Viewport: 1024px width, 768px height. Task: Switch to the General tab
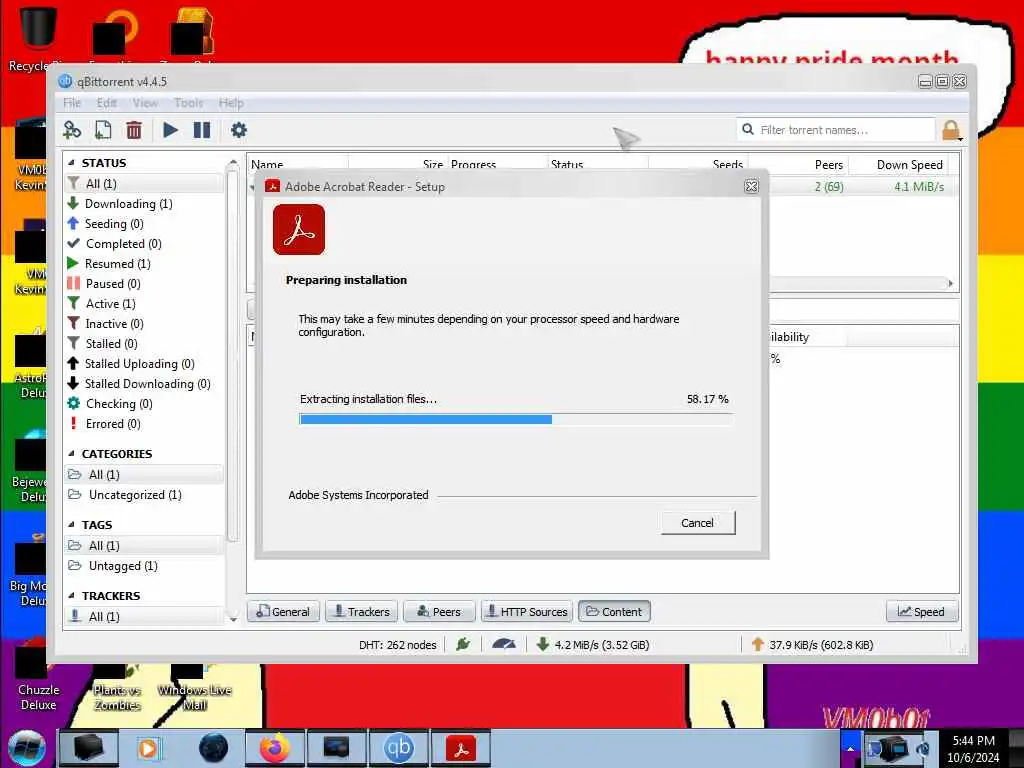[283, 612]
